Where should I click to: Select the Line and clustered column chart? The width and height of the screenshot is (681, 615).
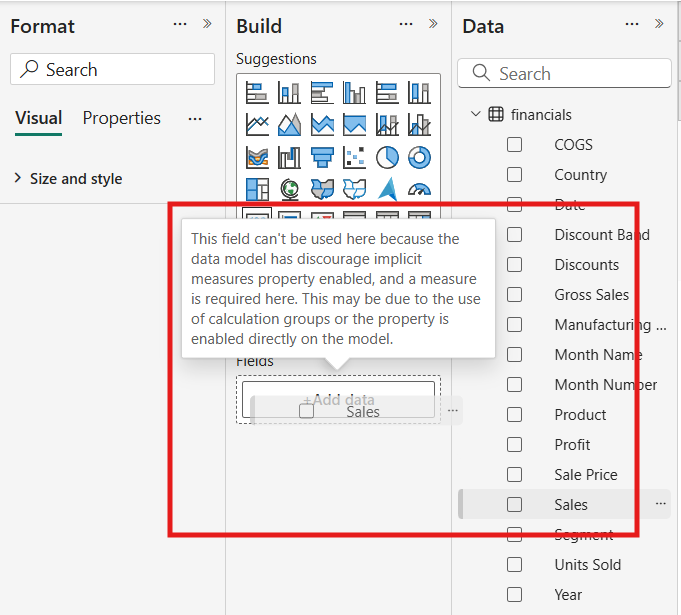pos(419,125)
